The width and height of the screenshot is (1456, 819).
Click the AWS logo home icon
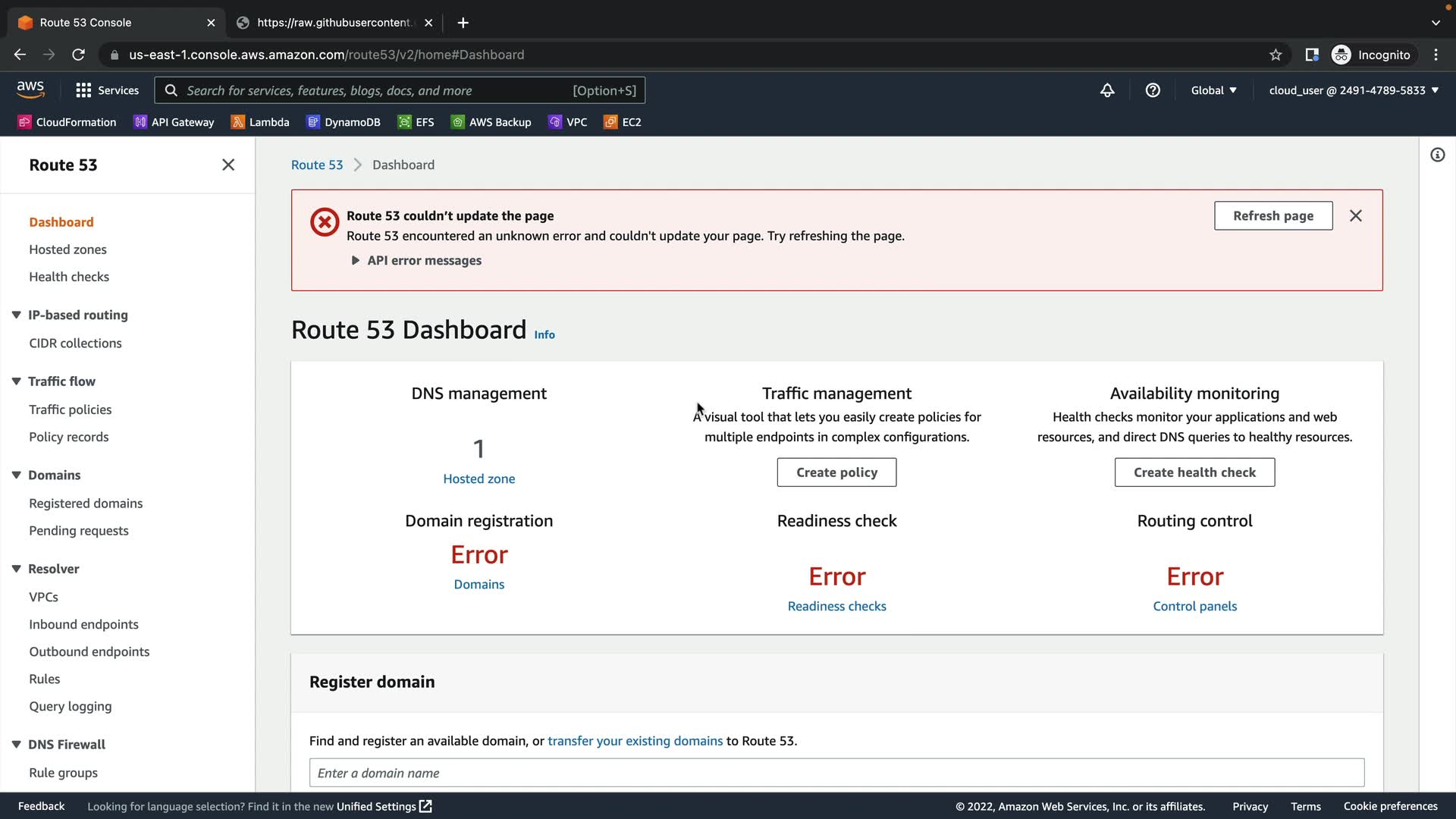[x=30, y=89]
